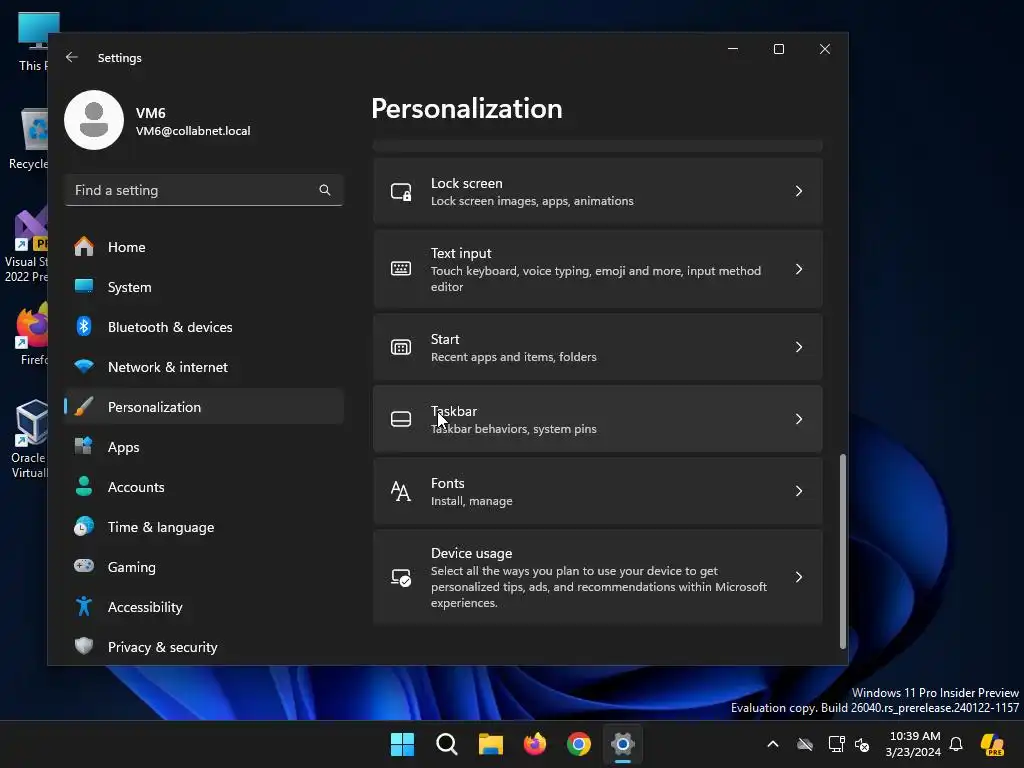Click the Fonts AA icon
Screen dimensions: 1024x768
pyautogui.click(x=401, y=491)
